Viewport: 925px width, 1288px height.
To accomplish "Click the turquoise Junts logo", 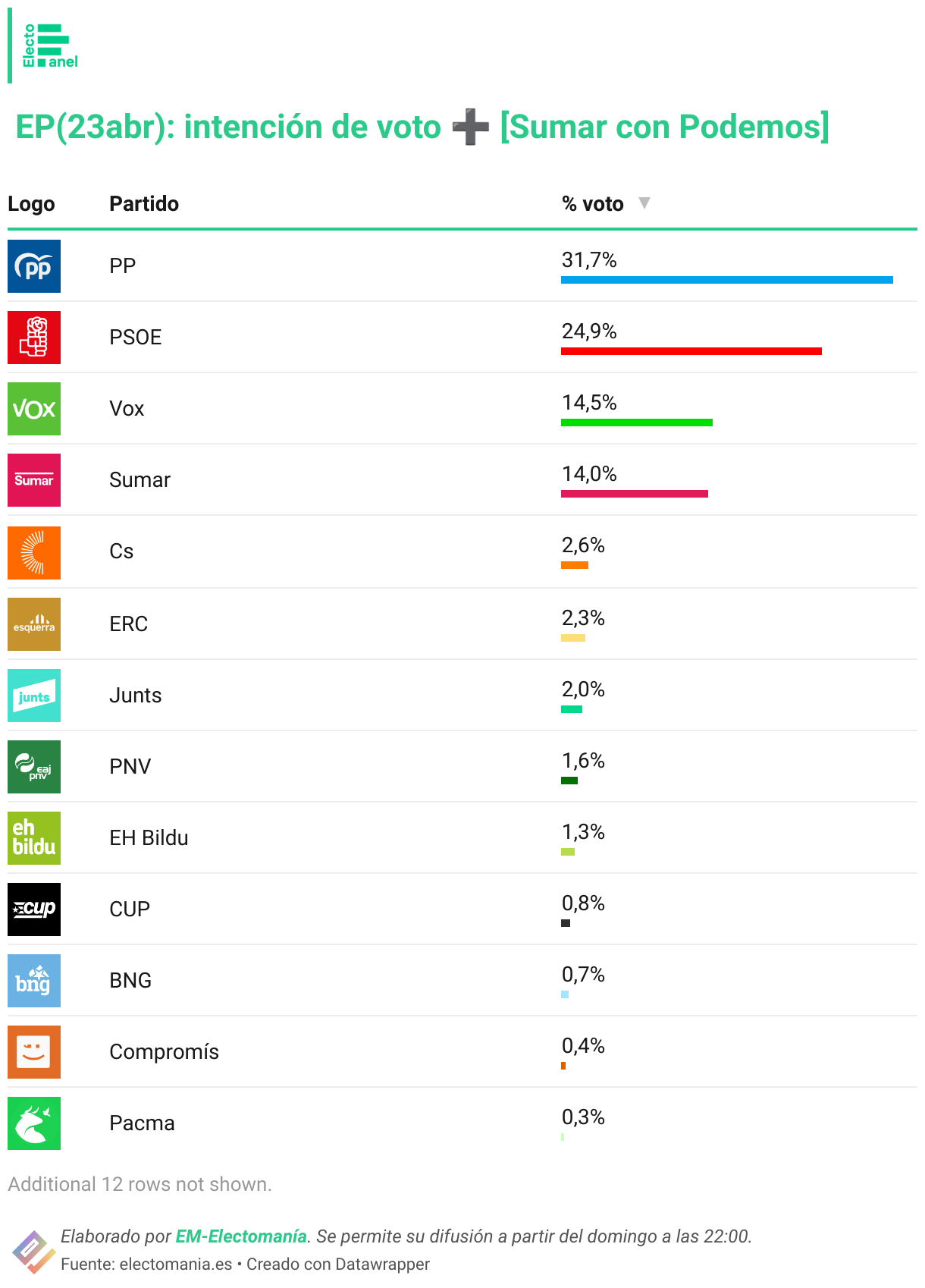I will click(34, 696).
